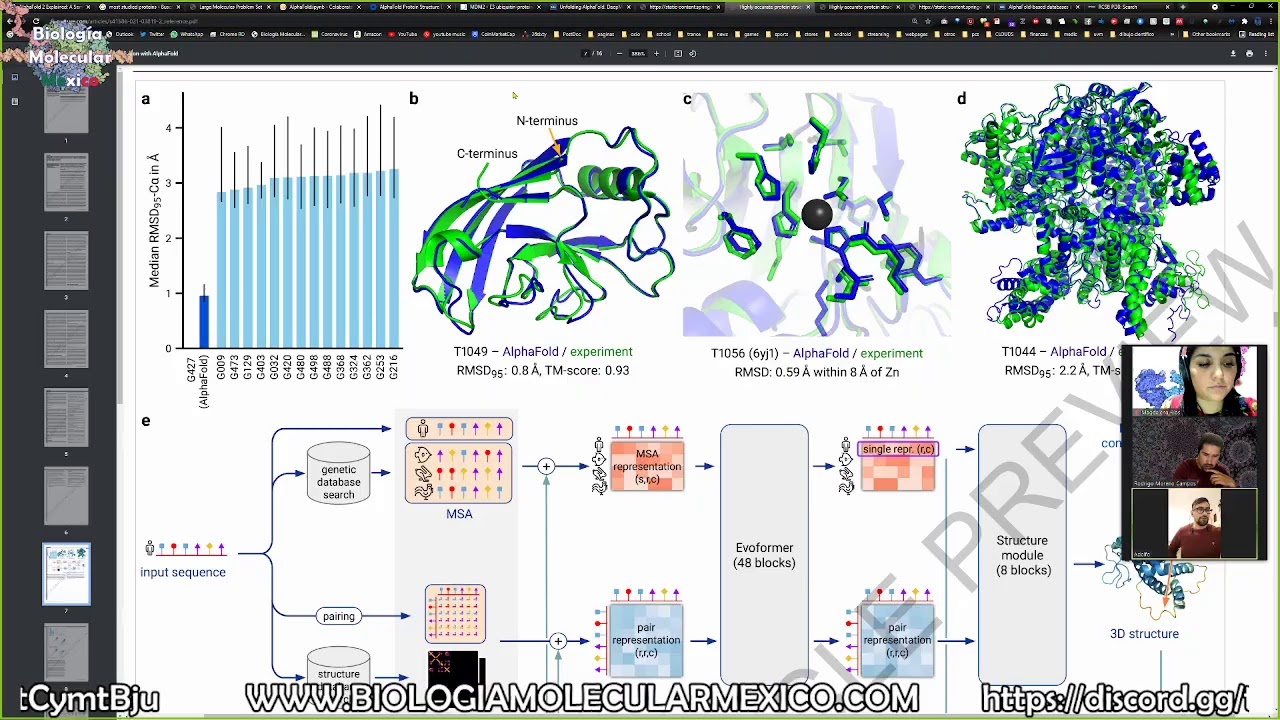
Task: Switch to the Unfolding AlphaFold tab
Action: 590,7
